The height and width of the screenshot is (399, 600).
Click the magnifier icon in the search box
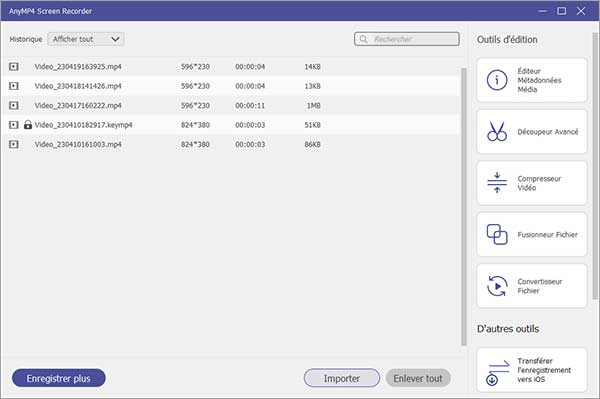click(x=364, y=39)
